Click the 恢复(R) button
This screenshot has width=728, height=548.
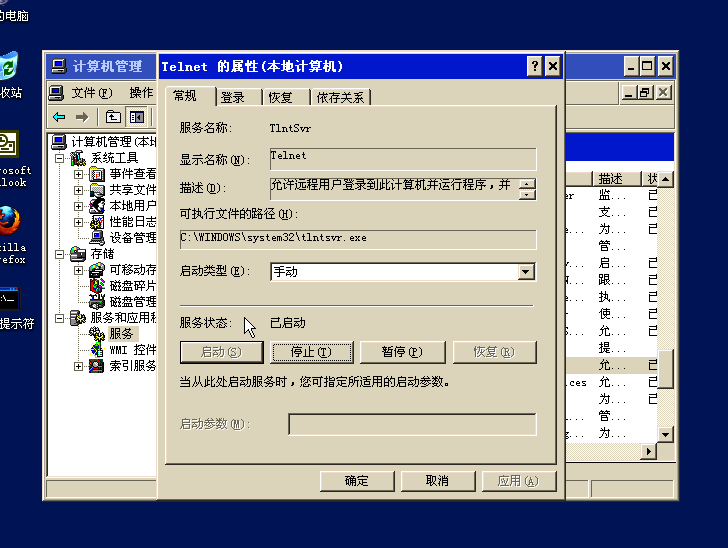(494, 352)
